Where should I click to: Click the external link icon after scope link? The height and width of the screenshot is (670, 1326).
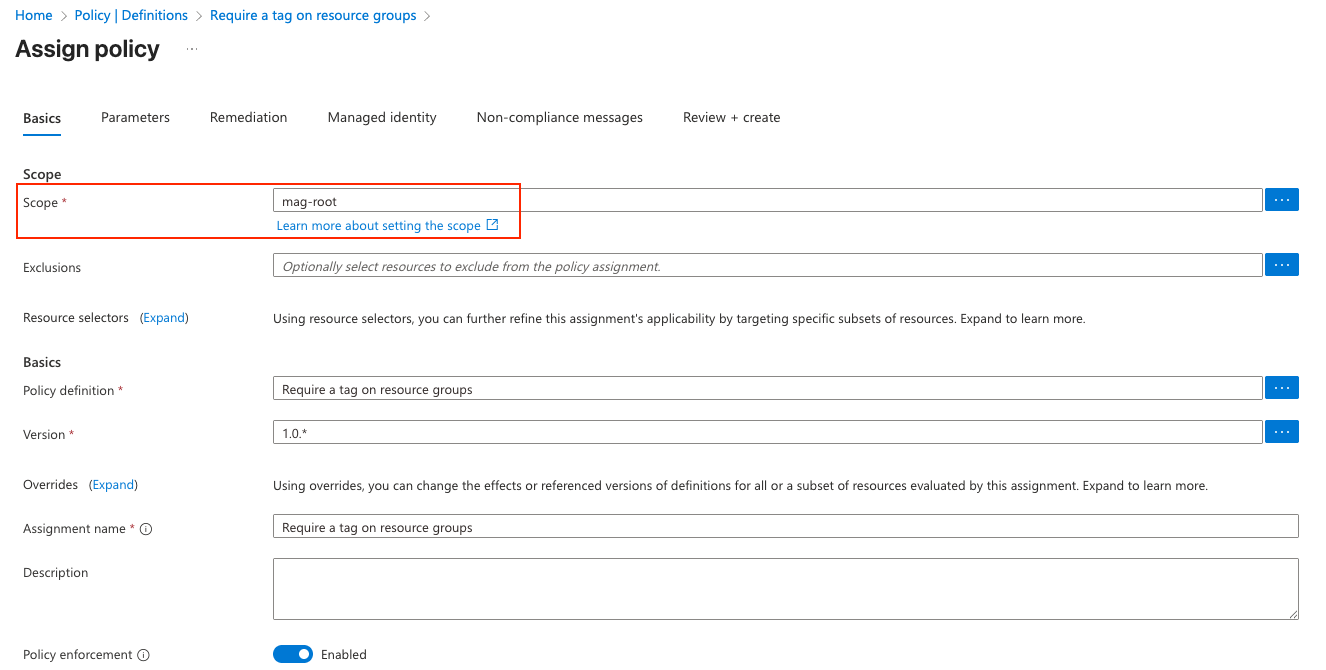[x=492, y=225]
